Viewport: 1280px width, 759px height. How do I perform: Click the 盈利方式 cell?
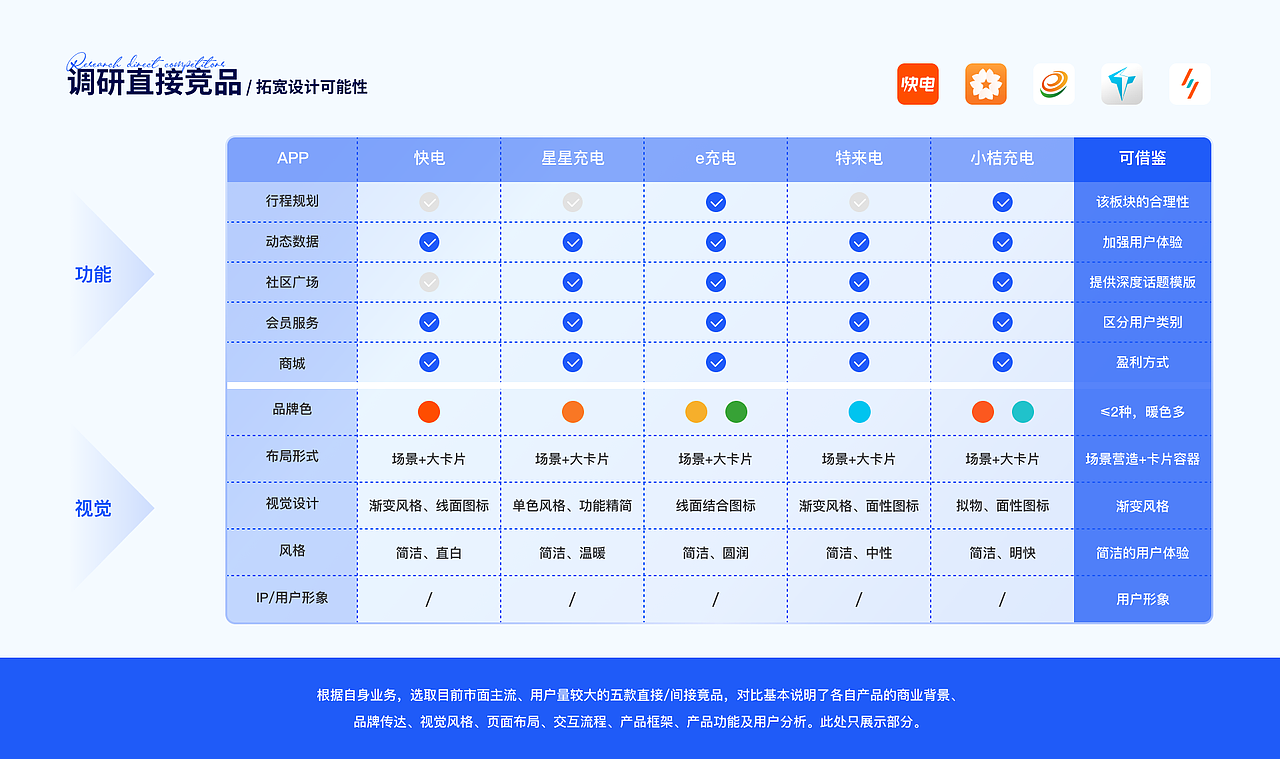tap(1143, 362)
